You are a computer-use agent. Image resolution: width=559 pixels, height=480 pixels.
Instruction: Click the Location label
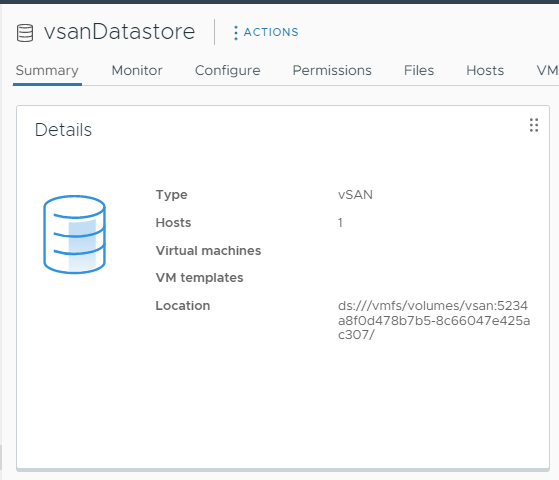pos(183,306)
